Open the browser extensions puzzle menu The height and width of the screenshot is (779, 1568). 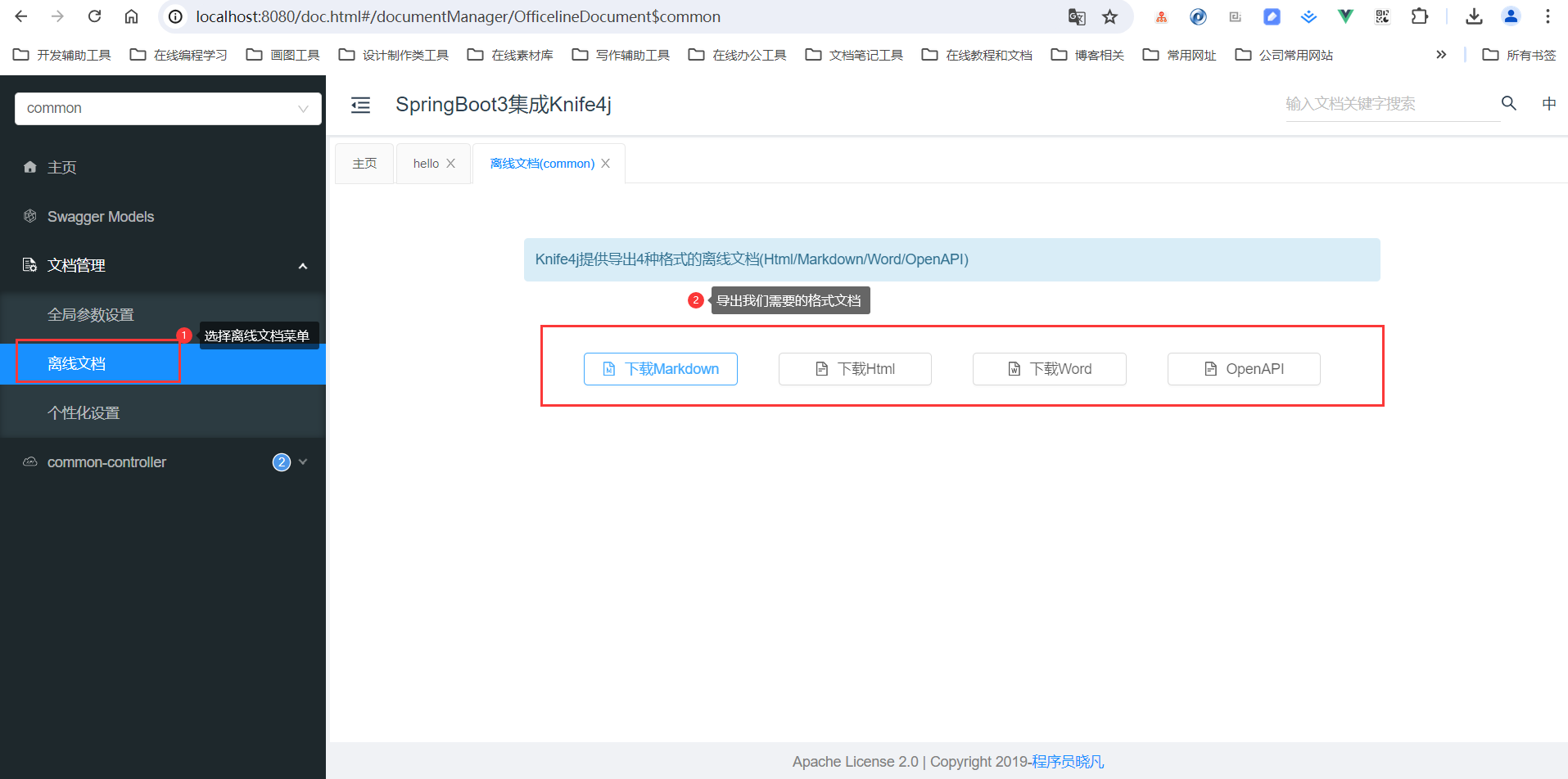(x=1420, y=16)
